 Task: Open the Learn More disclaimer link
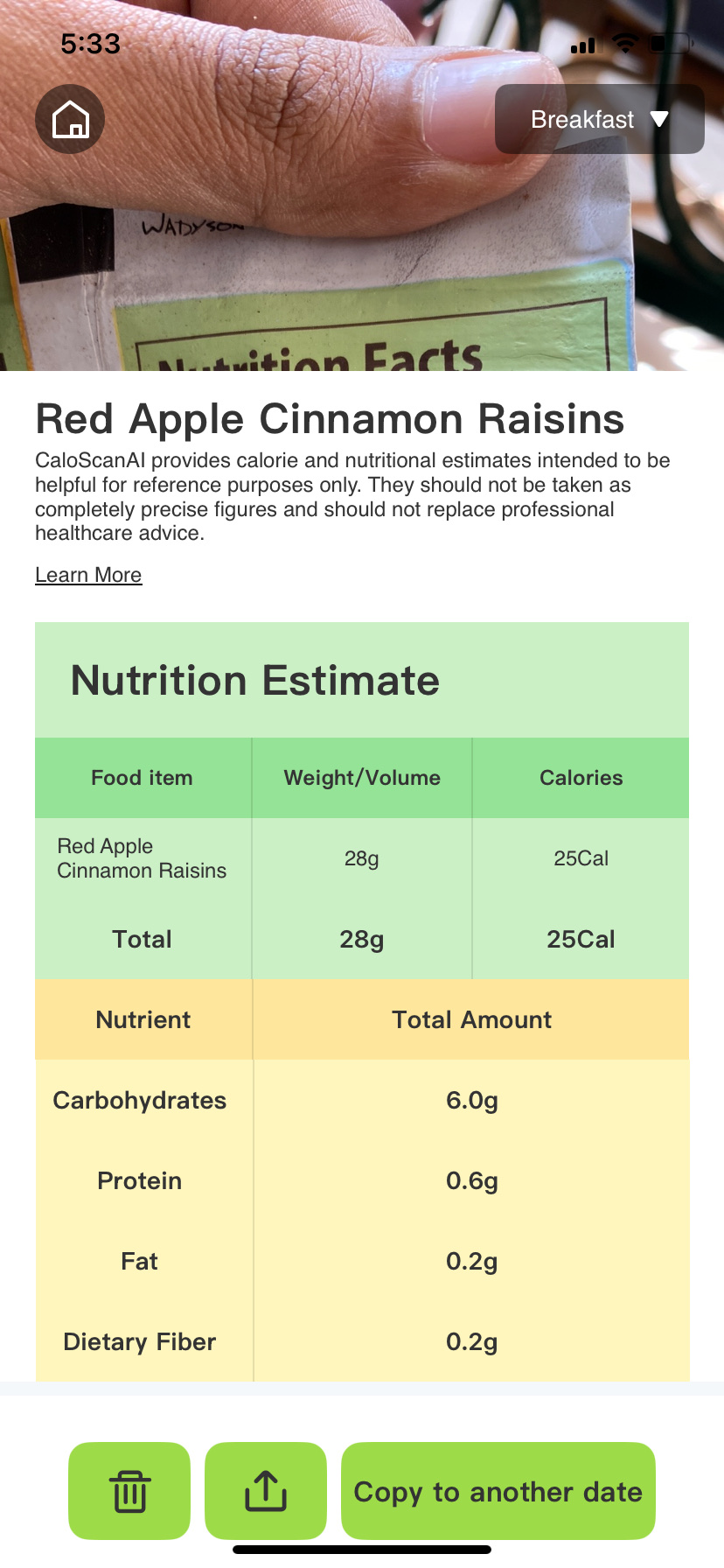pos(87,575)
